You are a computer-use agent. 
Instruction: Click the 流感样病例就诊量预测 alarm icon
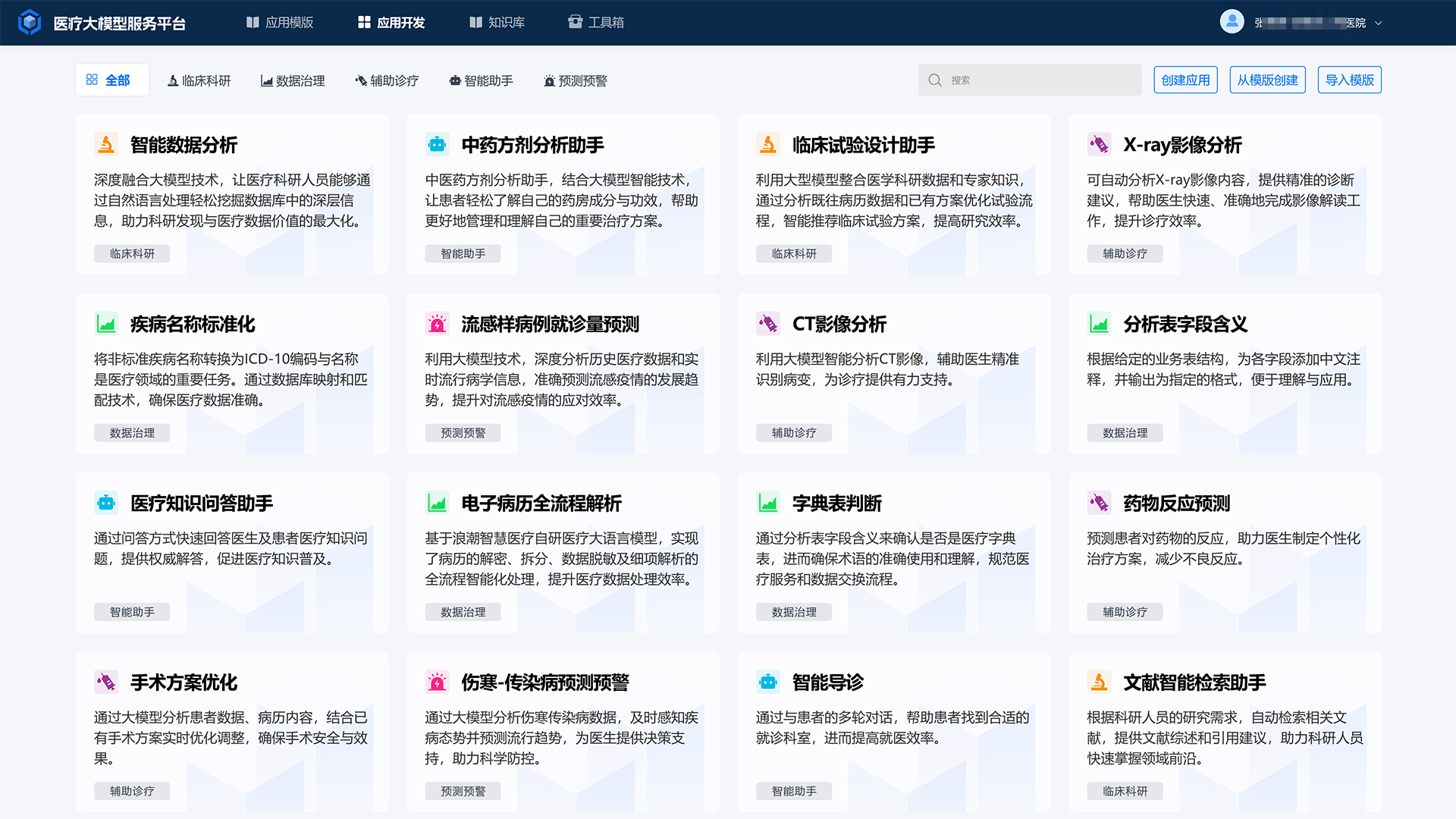pos(438,323)
